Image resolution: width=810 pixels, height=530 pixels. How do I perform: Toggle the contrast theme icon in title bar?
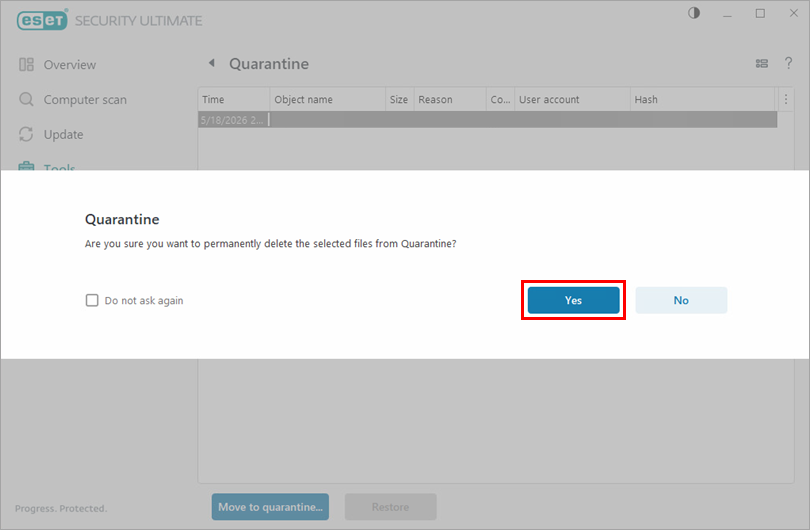(694, 13)
